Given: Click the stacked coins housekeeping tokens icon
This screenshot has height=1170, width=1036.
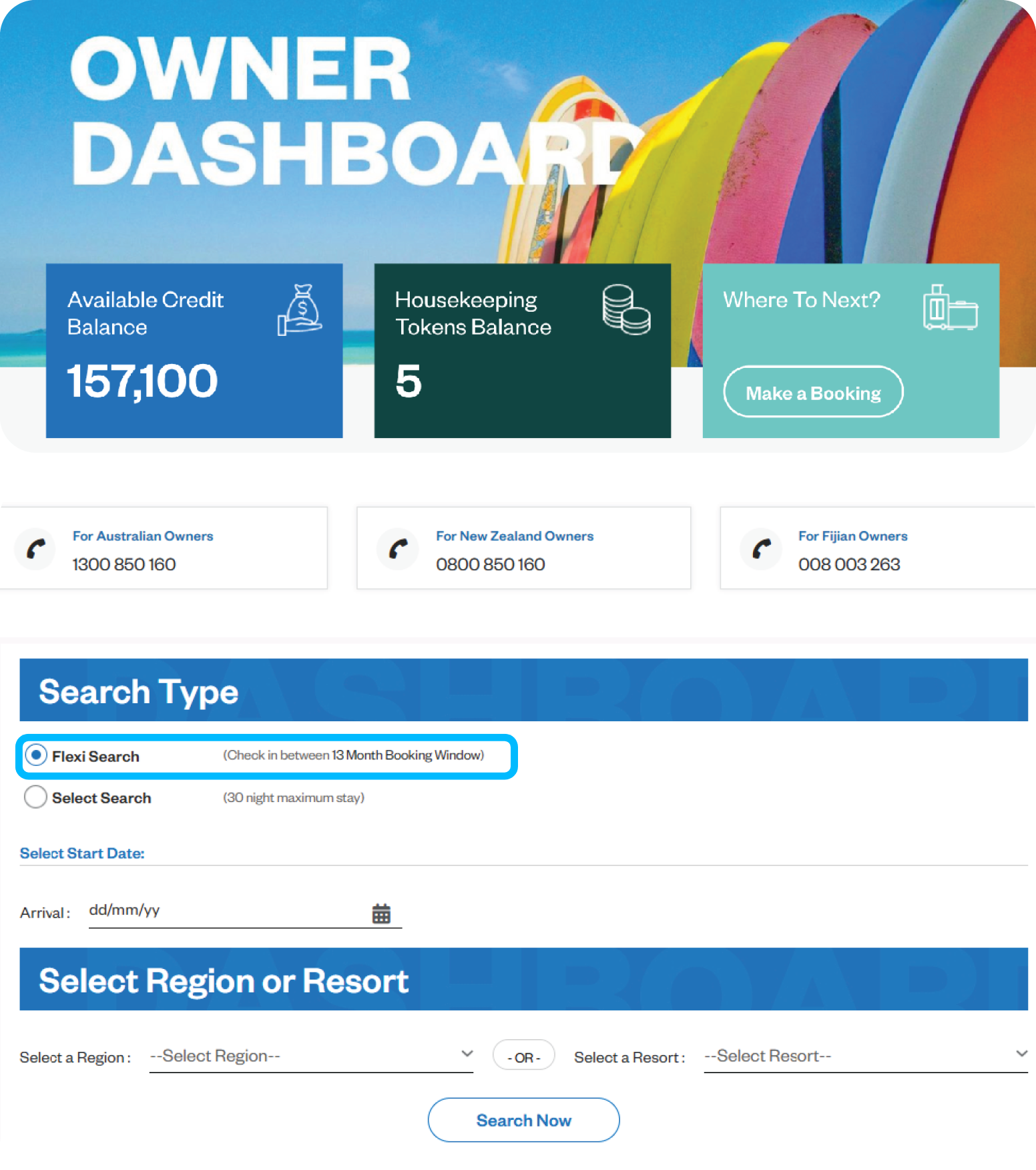Looking at the screenshot, I should [x=626, y=309].
